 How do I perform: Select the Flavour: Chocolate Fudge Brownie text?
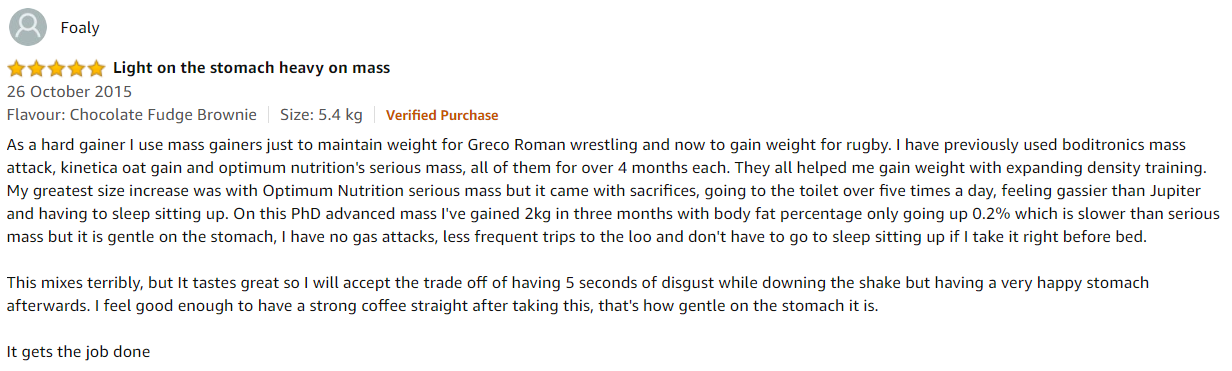(x=132, y=115)
